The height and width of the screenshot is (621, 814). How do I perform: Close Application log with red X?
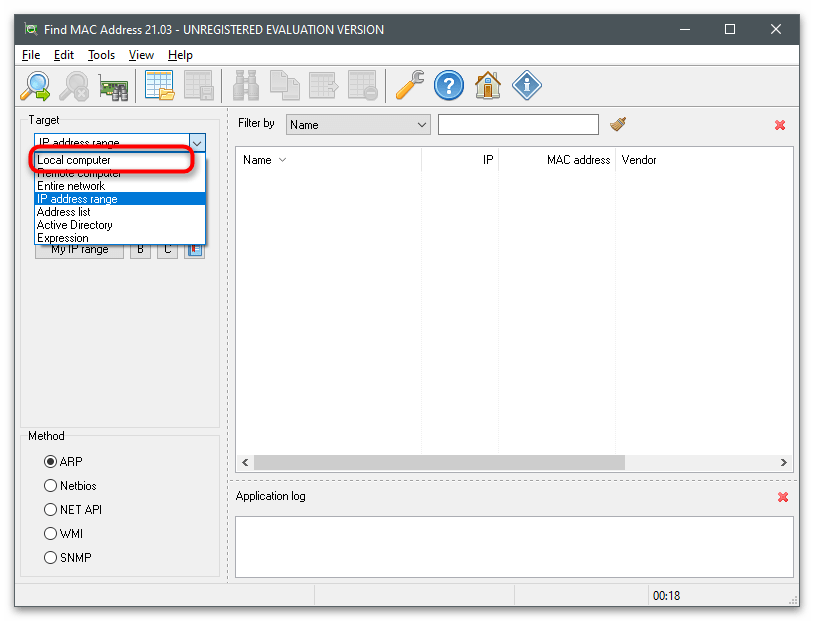click(x=783, y=497)
